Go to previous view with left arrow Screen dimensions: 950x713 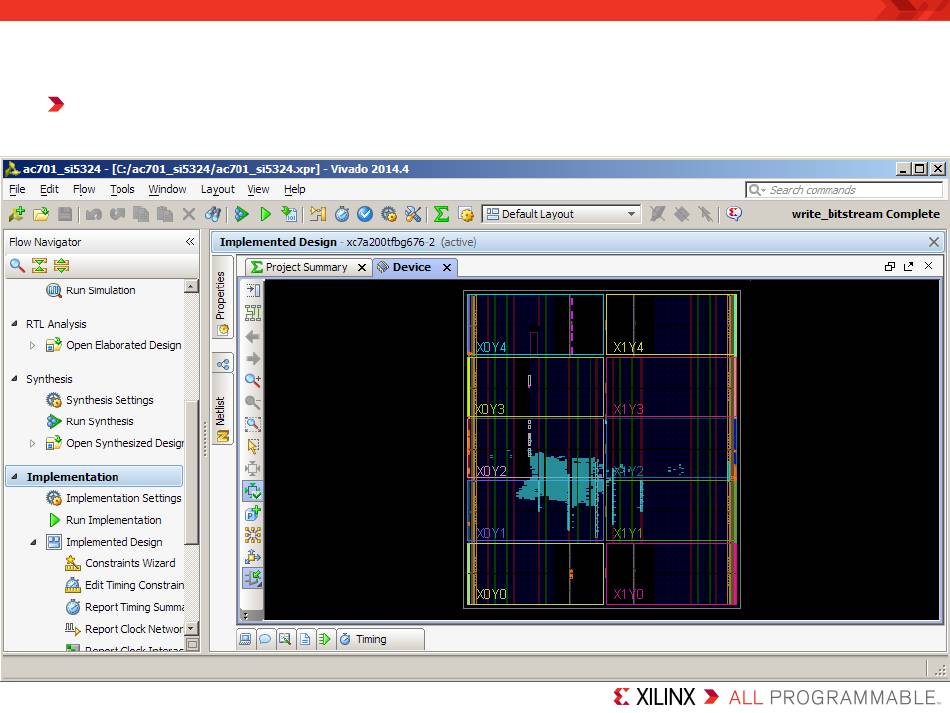pyautogui.click(x=253, y=336)
